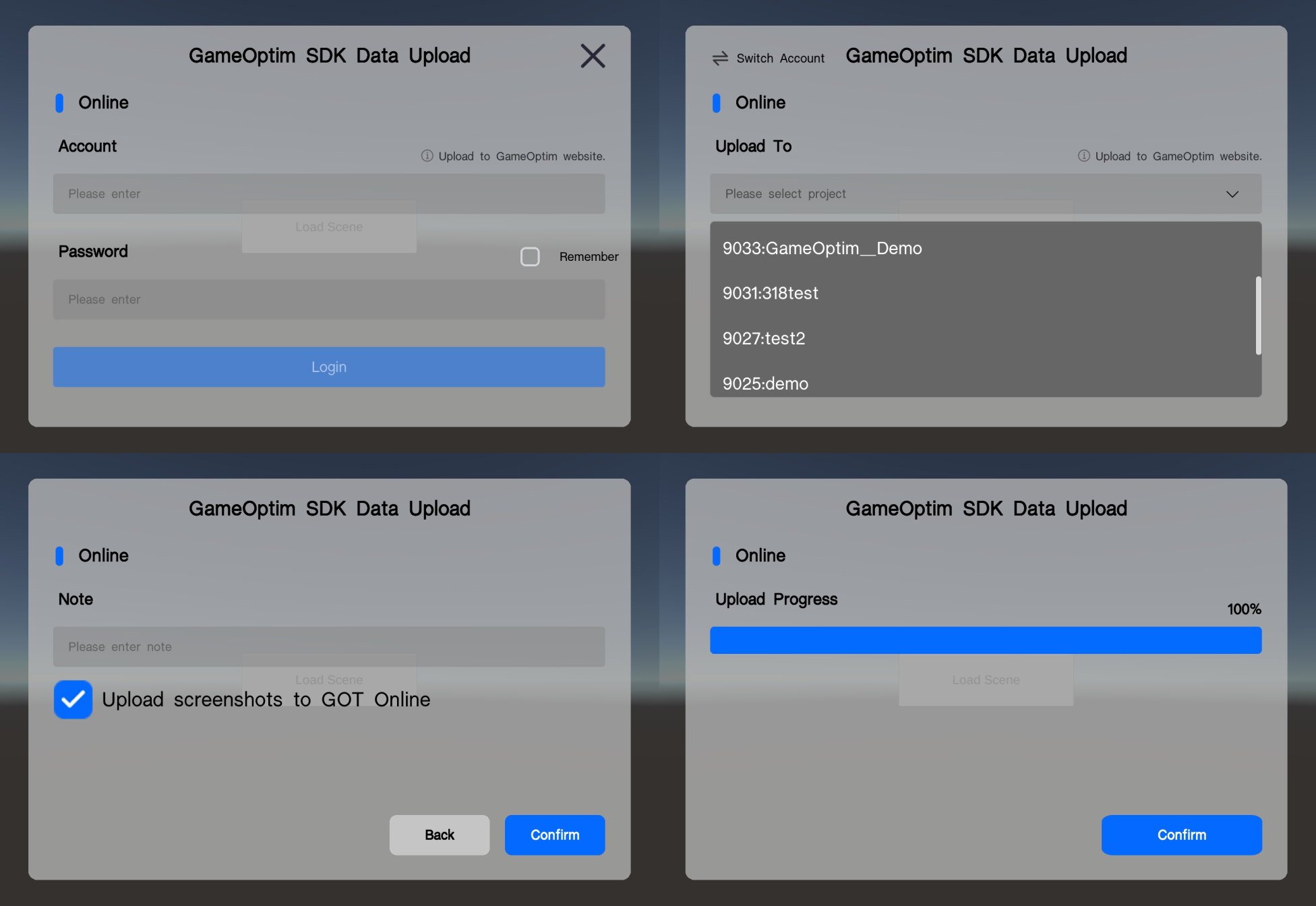Click Confirm in Upload Progress panel
1316x906 pixels.
[1182, 835]
